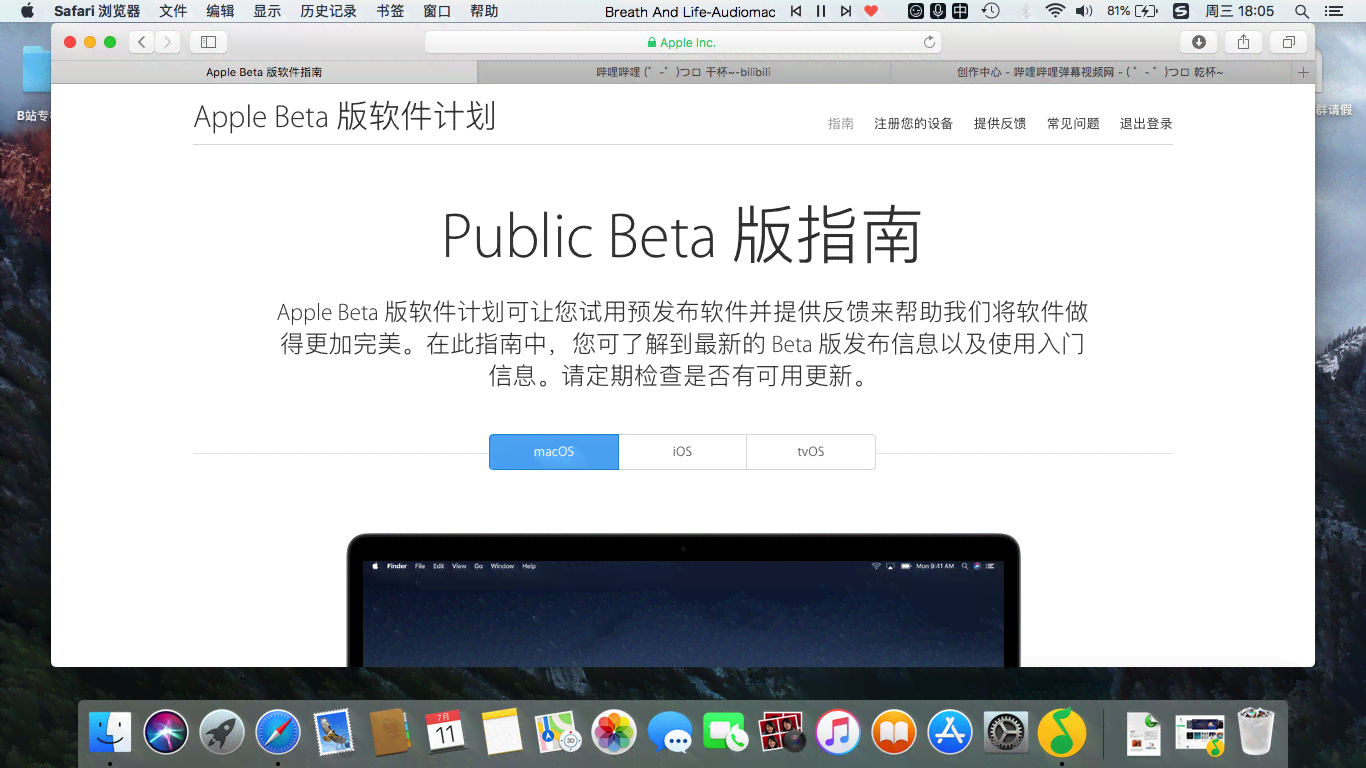Show the Safari sidebar
Screen dimensions: 1366x768
[x=208, y=42]
